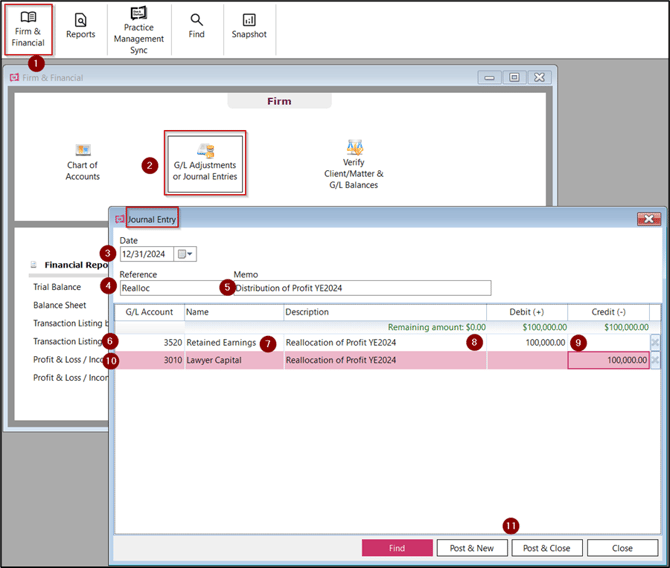670x568 pixels.
Task: Open the Balance Sheet report link
Action: 59,305
